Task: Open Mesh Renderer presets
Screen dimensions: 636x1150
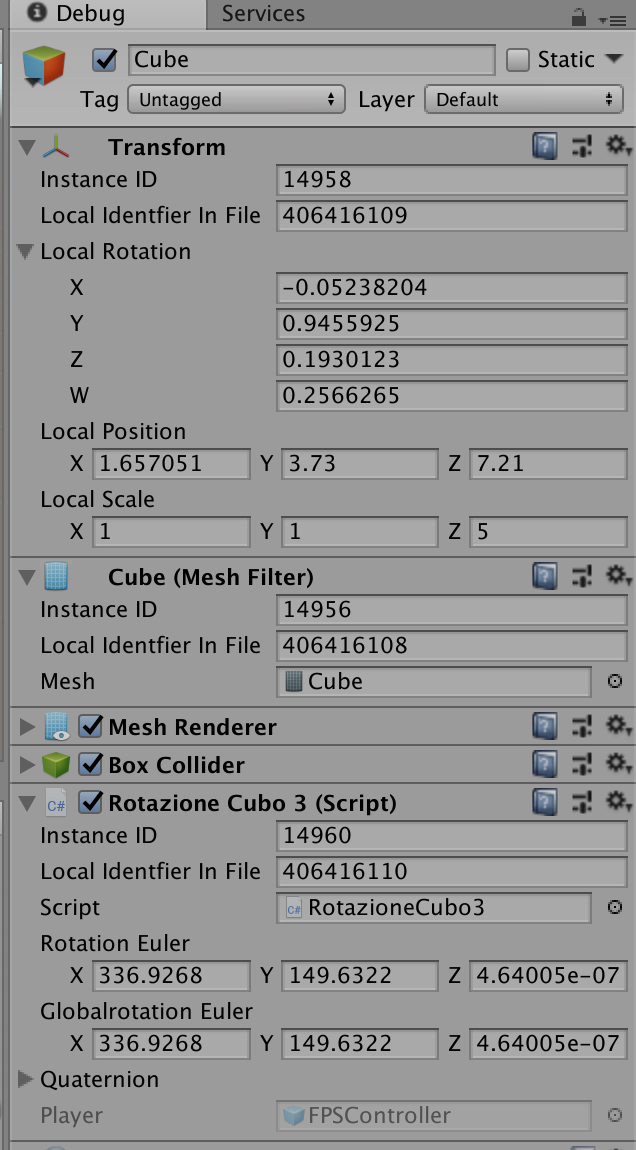Action: tap(581, 727)
